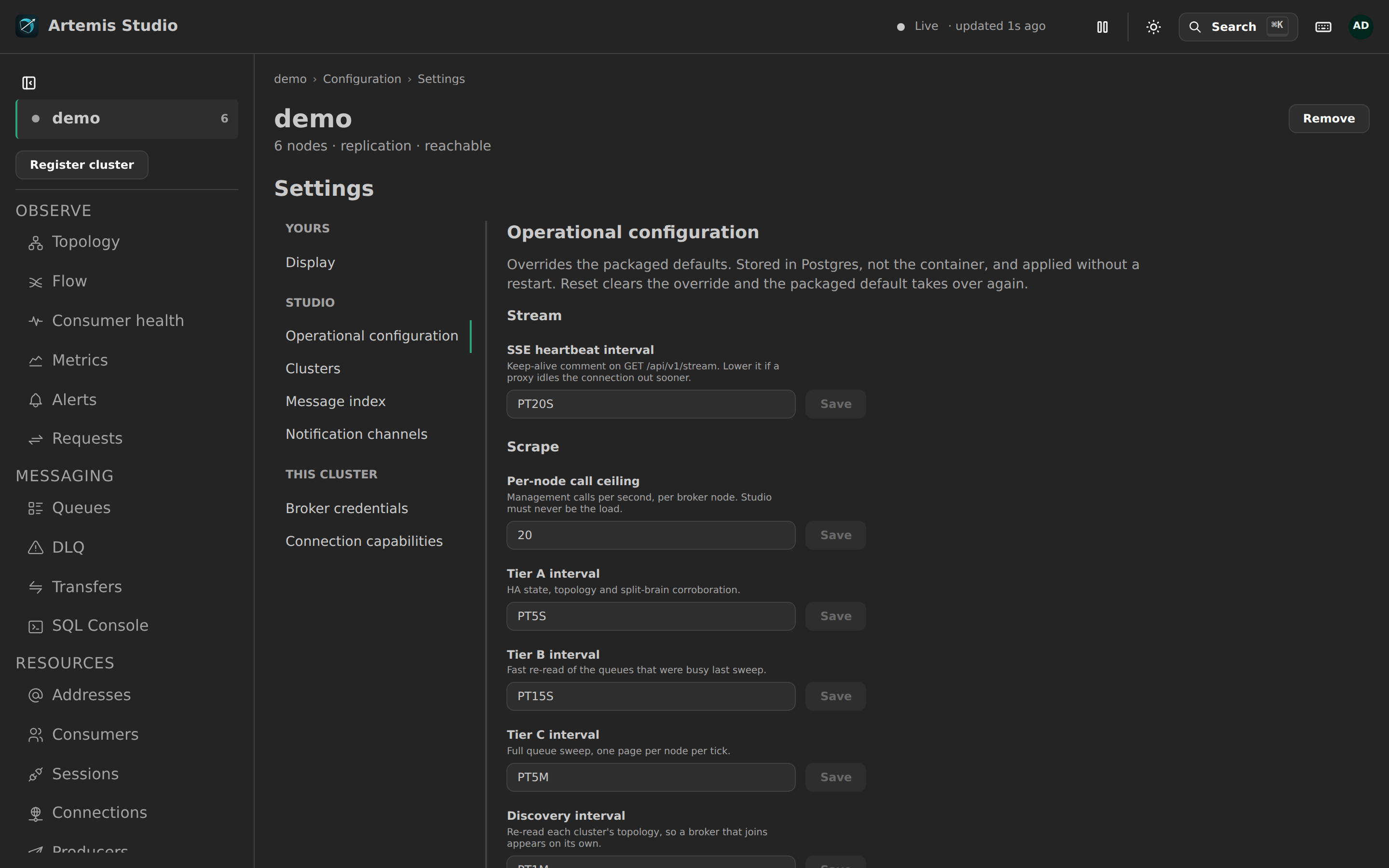Viewport: 1389px width, 868px height.
Task: Click the Requests arrows icon
Action: point(36,440)
